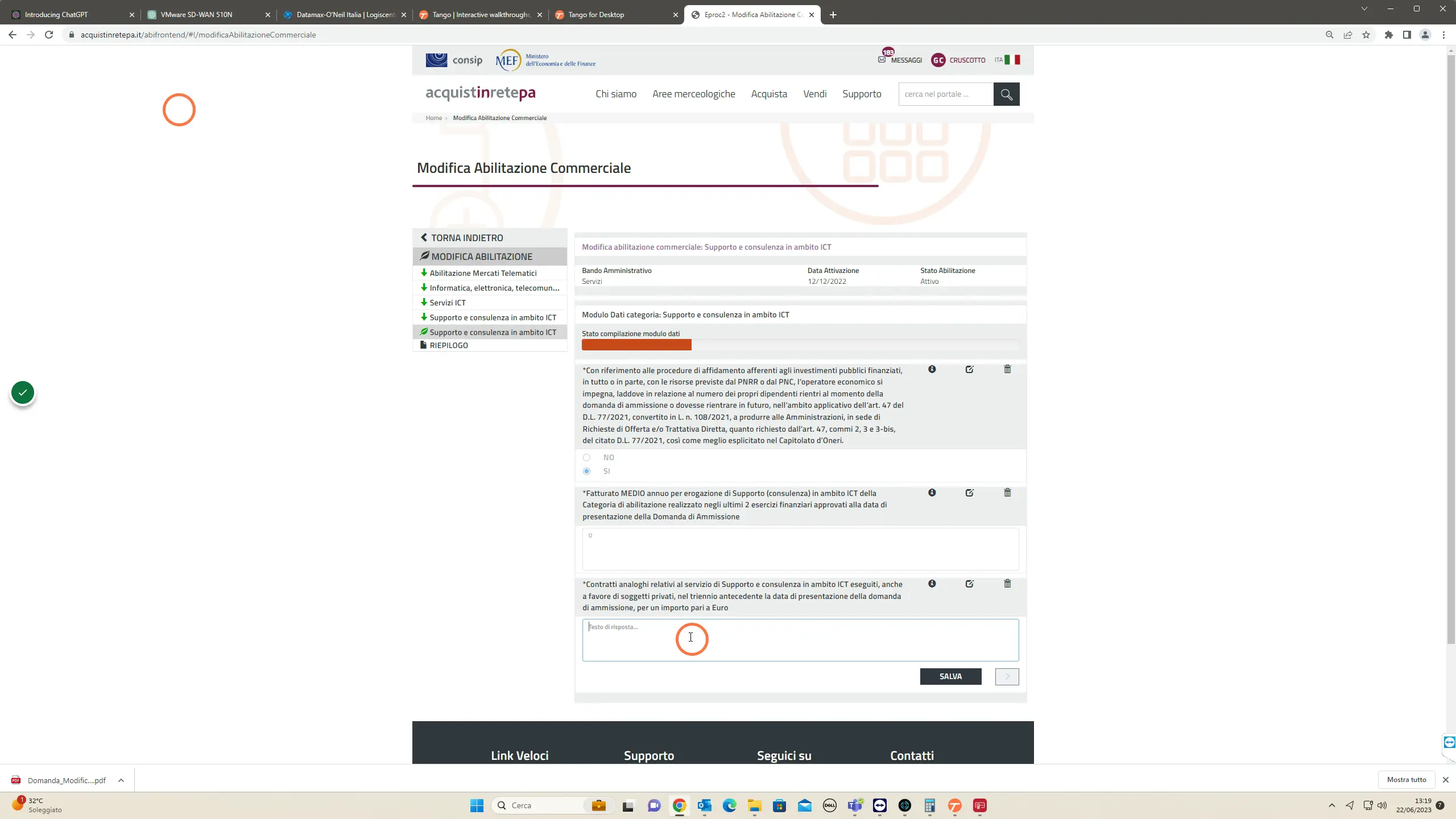1456x819 pixels.
Task: Click the next arrow button beside SALVA
Action: tap(1007, 676)
